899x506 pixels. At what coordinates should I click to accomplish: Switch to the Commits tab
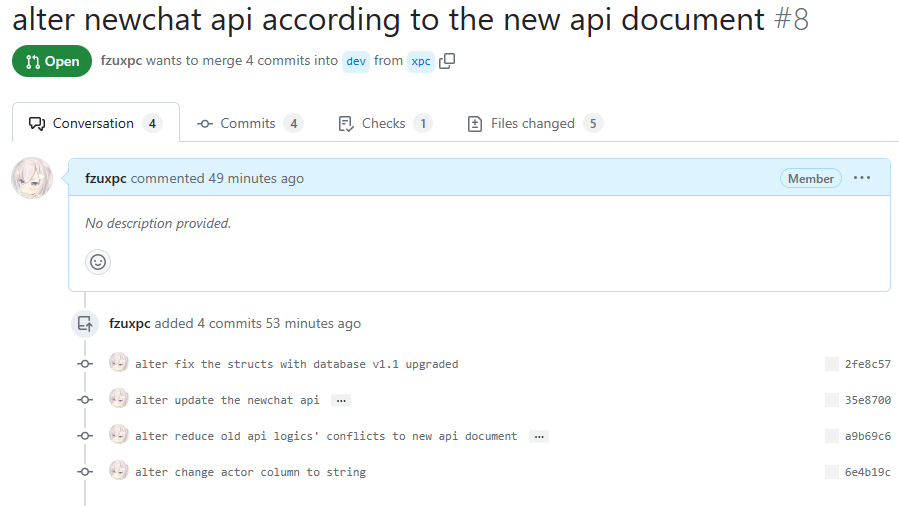click(x=250, y=123)
